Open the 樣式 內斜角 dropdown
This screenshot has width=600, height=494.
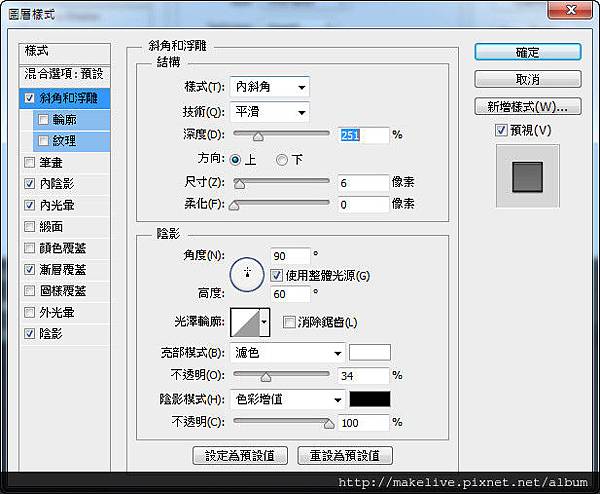(270, 87)
